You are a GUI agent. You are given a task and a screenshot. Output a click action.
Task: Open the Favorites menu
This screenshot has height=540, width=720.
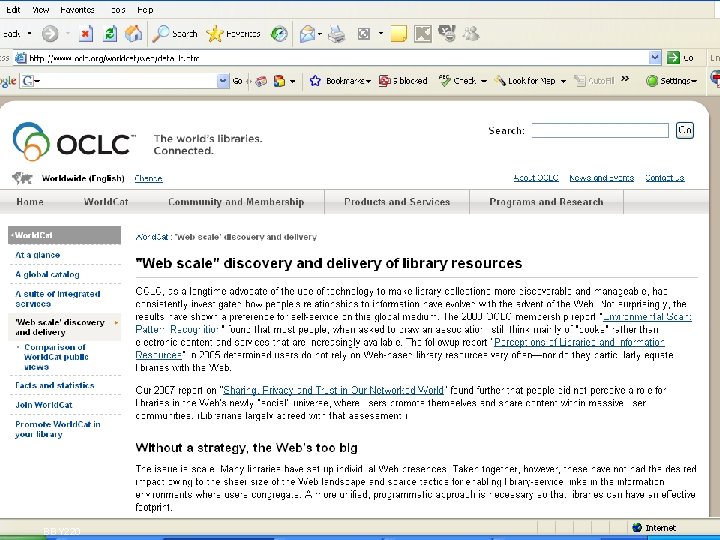(77, 10)
